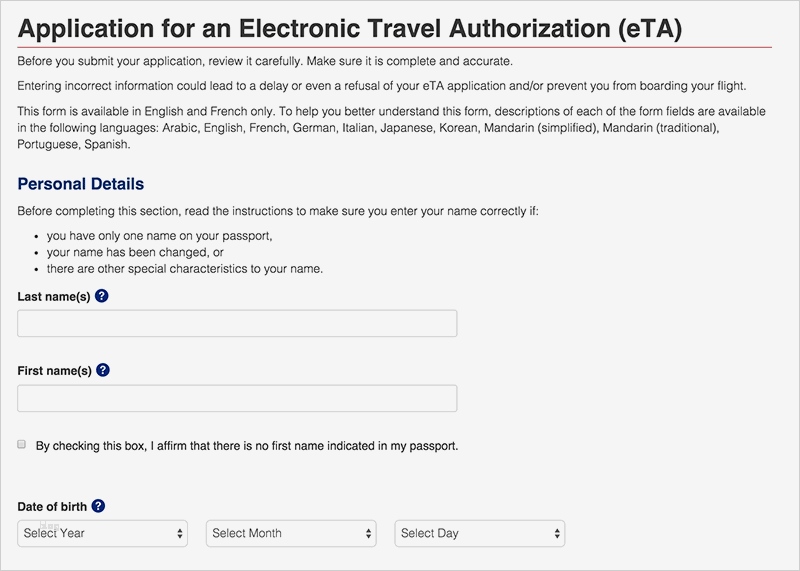Click the Last name(s) field label
The width and height of the screenshot is (800, 571).
(x=55, y=297)
